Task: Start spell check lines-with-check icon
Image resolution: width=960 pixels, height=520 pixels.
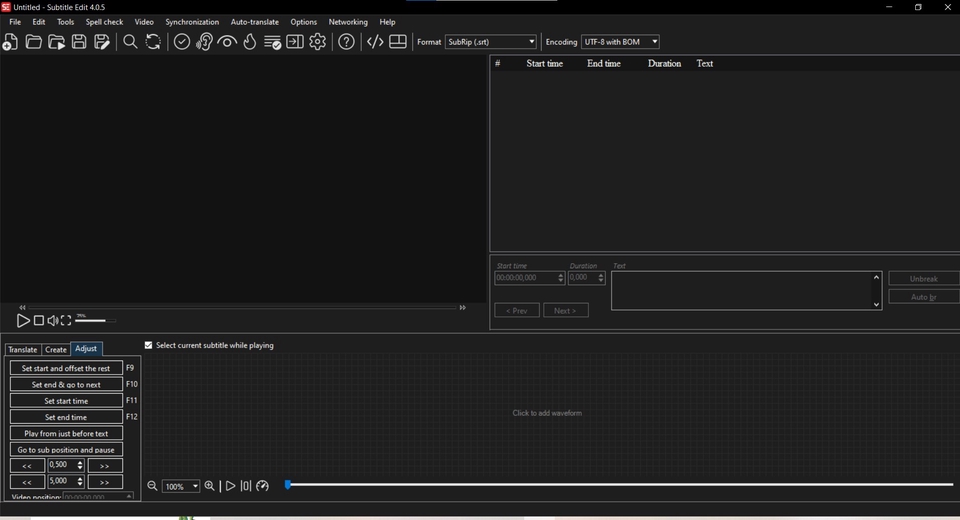Action: coord(272,42)
